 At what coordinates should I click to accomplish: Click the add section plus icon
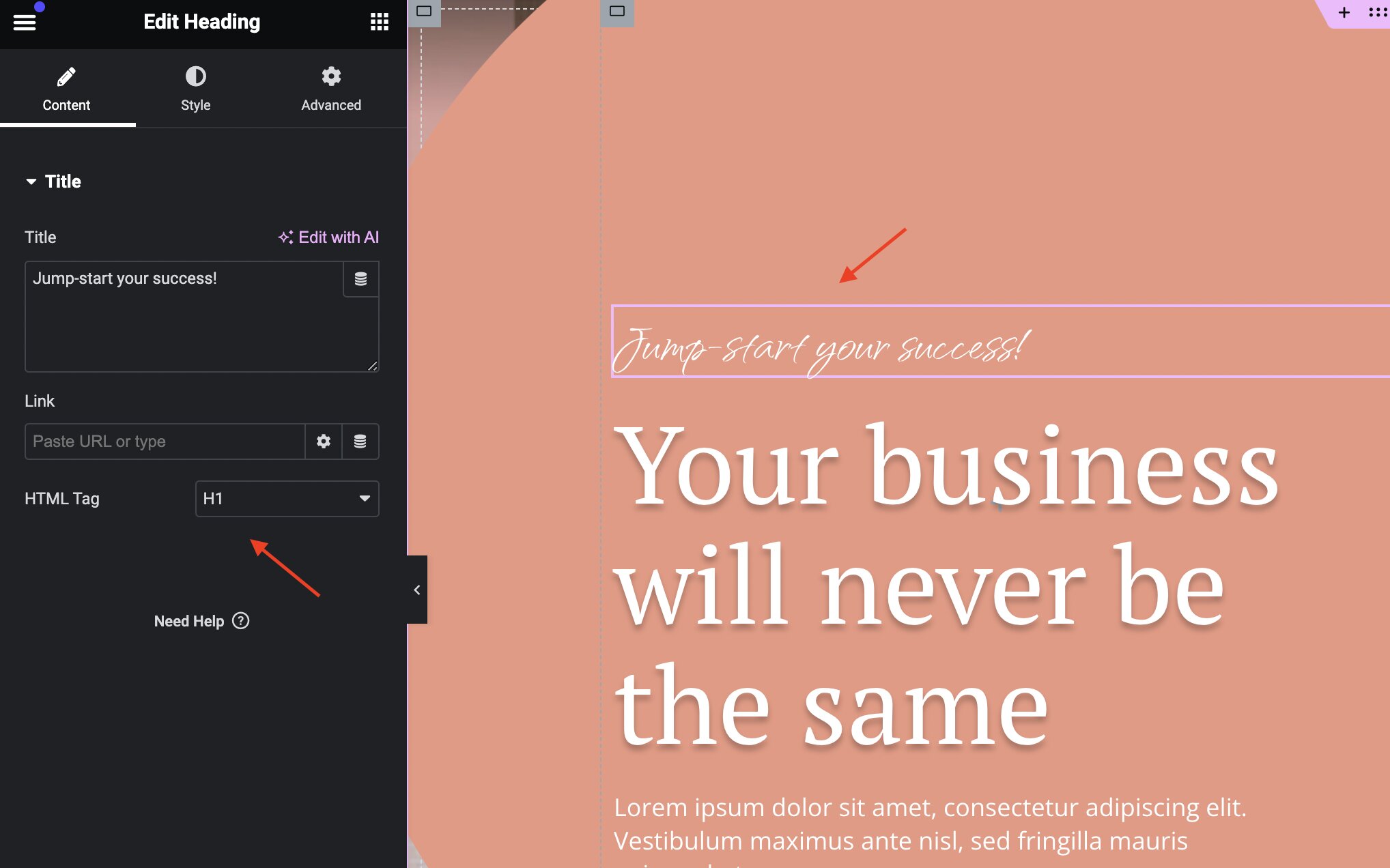point(1344,12)
